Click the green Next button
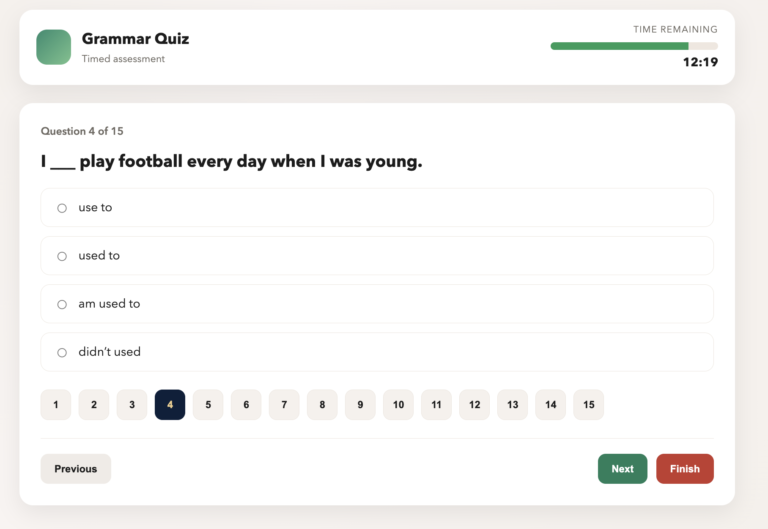Screen dimensions: 768x529 tap(622, 469)
